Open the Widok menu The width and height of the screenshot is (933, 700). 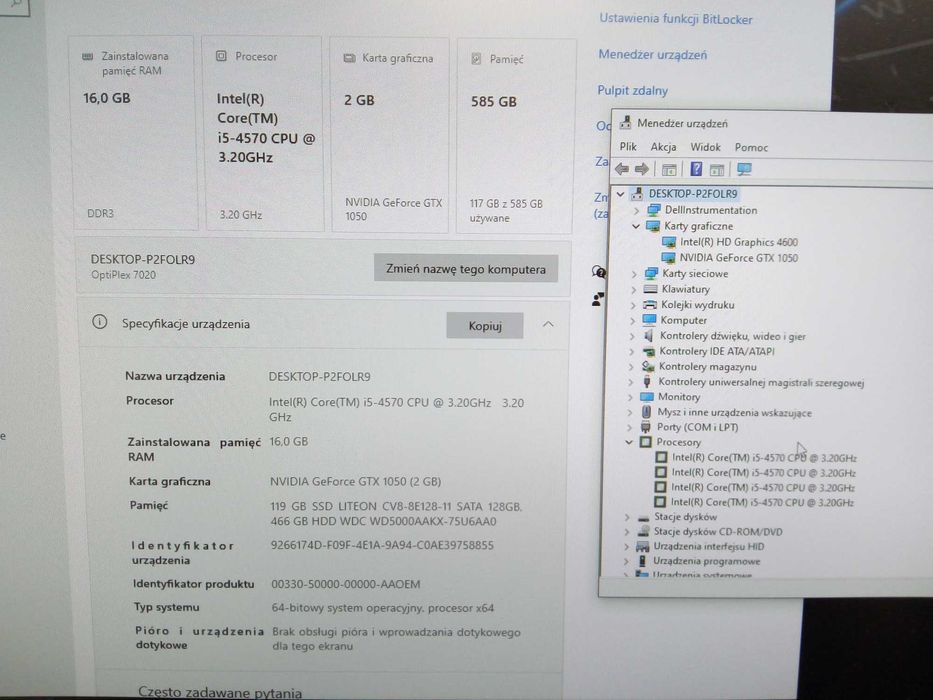705,147
